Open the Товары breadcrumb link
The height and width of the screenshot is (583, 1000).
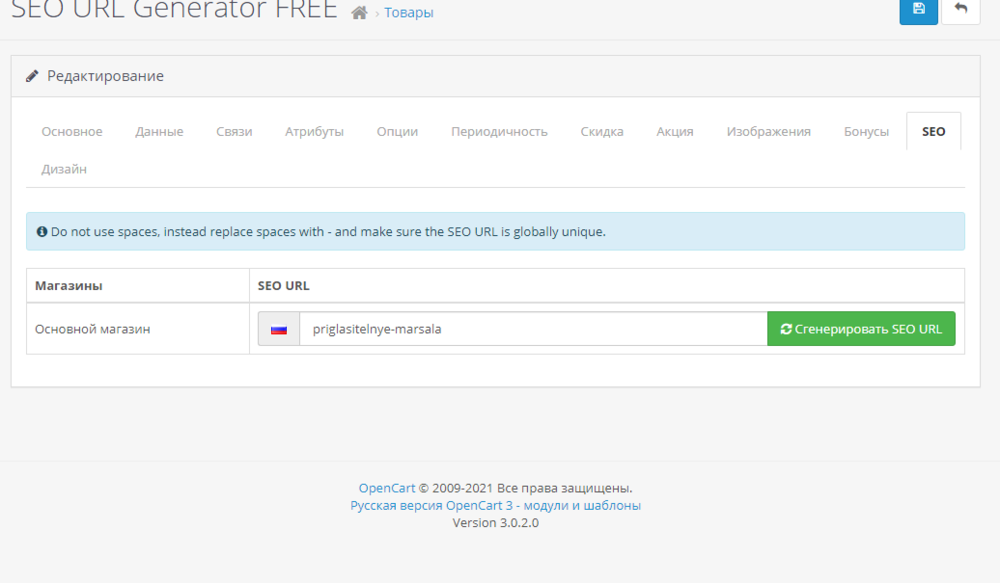408,12
